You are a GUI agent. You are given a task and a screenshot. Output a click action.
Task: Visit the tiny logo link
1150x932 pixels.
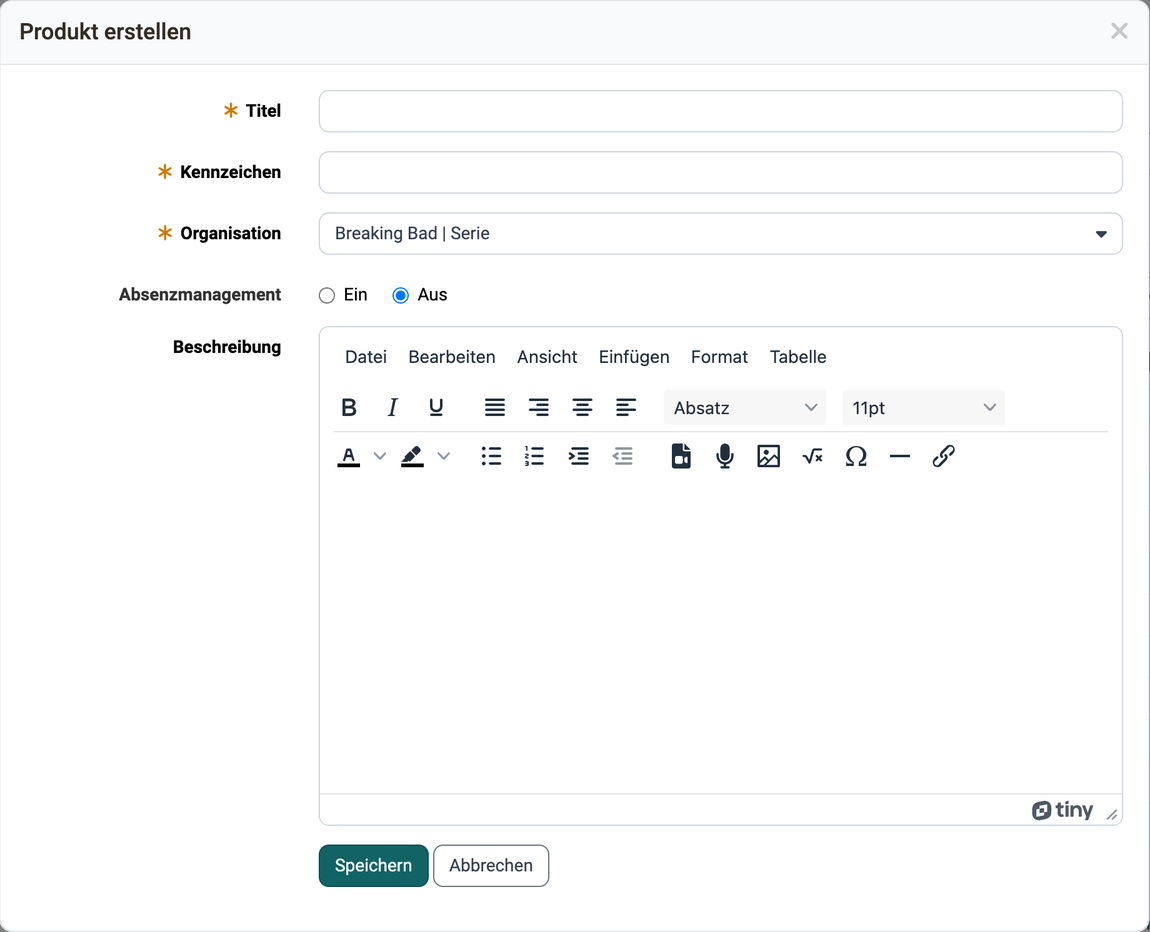pyautogui.click(x=1062, y=810)
